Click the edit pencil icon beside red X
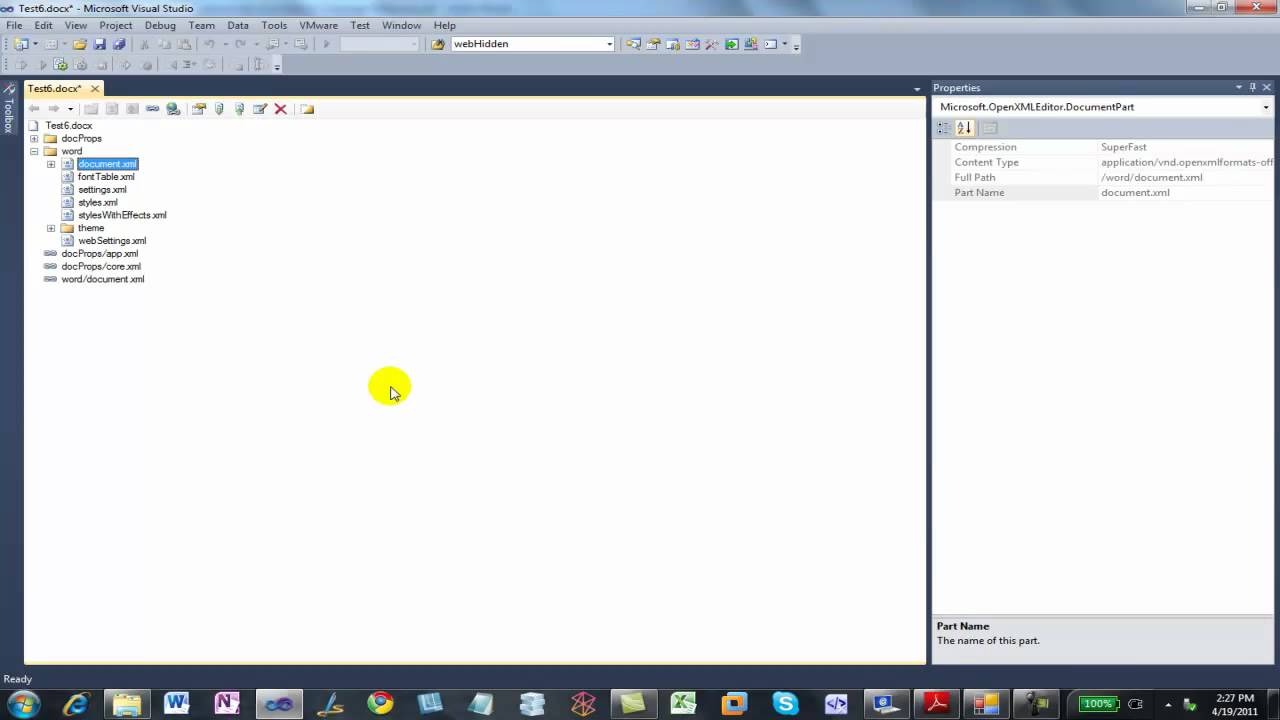 point(260,109)
